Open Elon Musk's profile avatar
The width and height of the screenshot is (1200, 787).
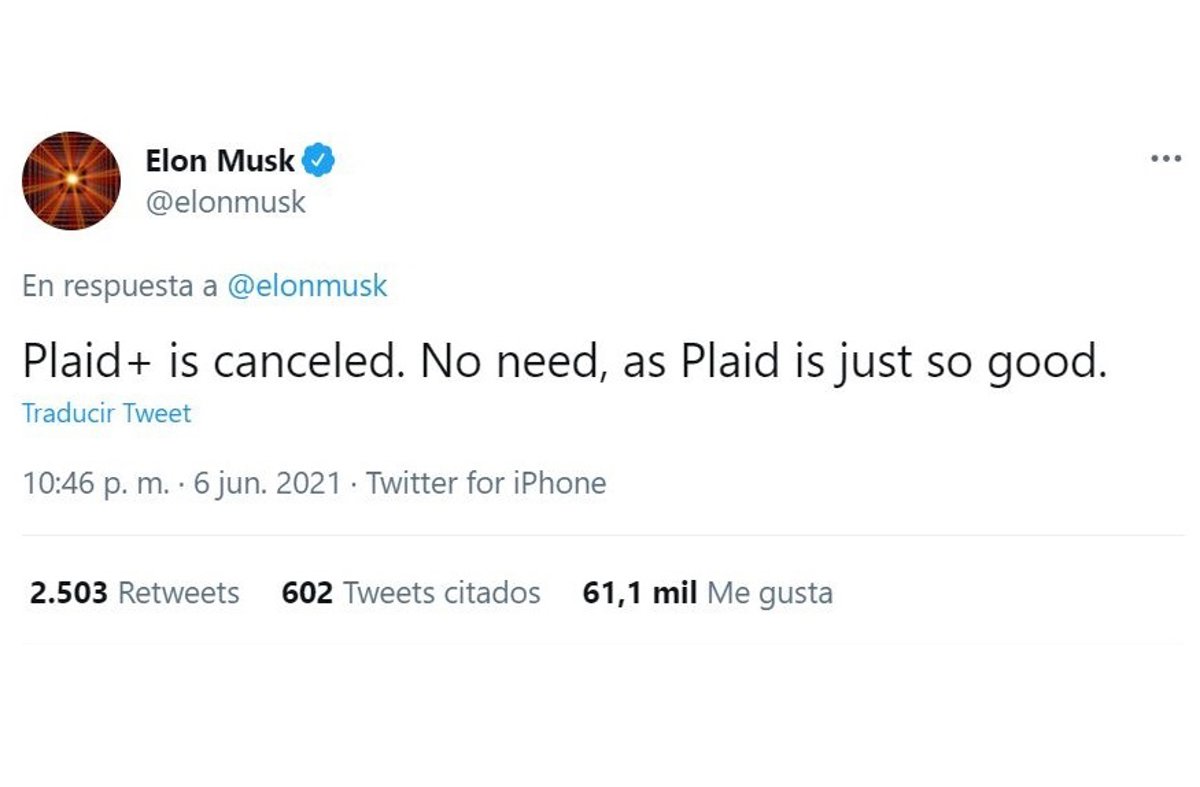point(71,181)
